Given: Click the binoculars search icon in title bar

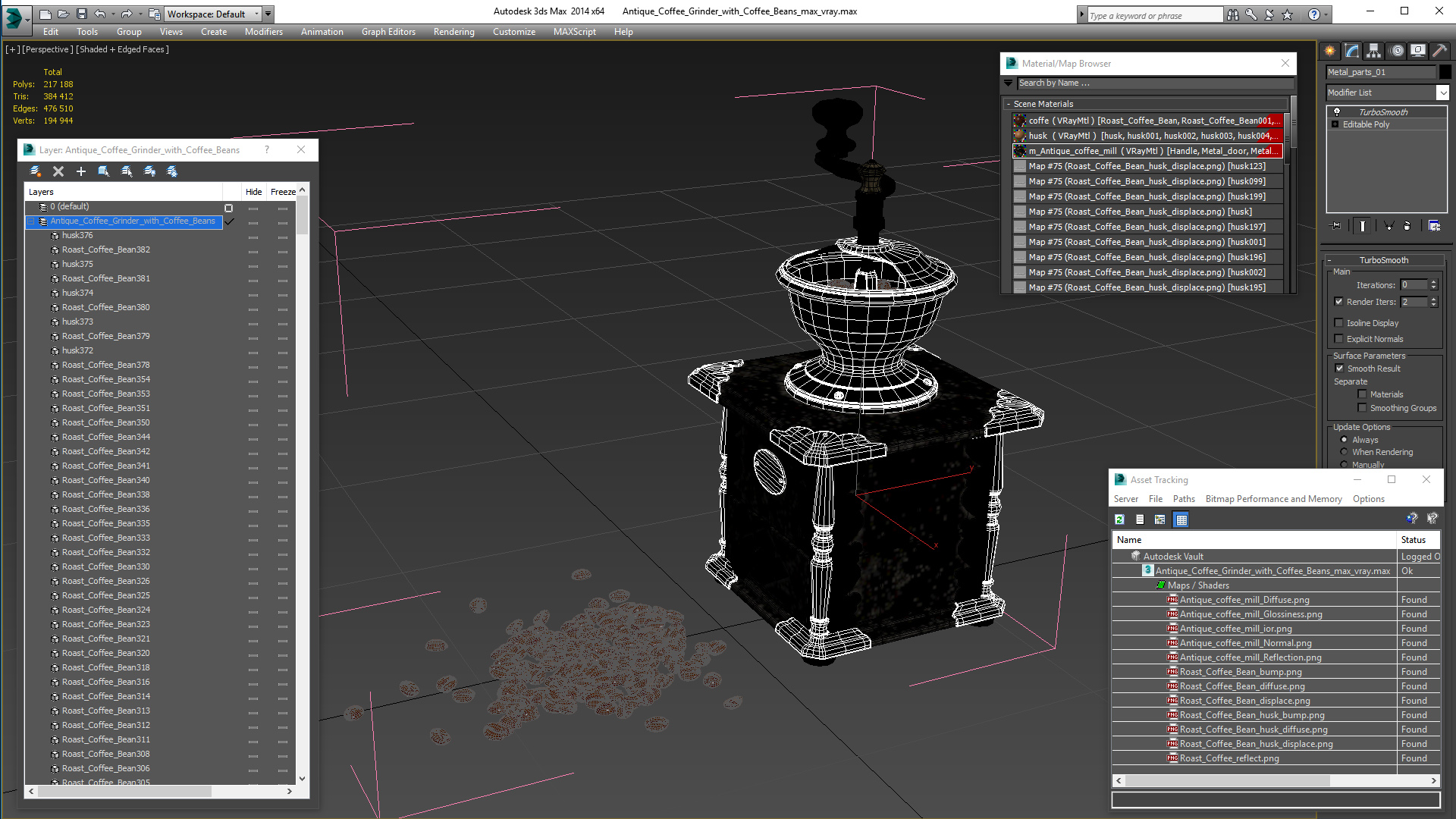Looking at the screenshot, I should (x=1233, y=14).
